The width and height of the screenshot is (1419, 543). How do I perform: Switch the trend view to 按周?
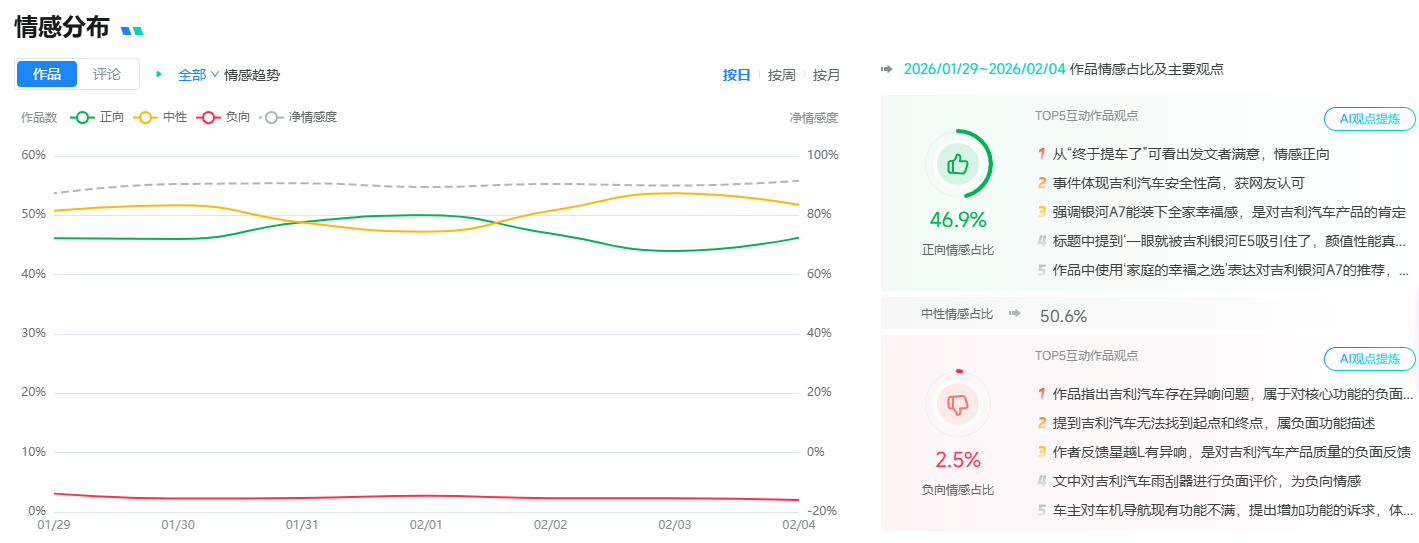click(x=781, y=75)
